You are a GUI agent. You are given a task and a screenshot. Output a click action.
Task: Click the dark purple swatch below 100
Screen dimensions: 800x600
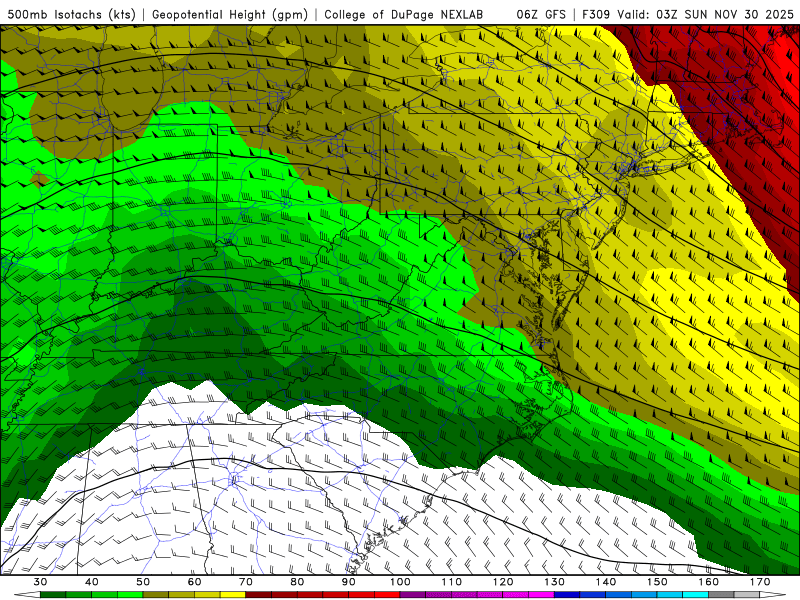(x=413, y=595)
